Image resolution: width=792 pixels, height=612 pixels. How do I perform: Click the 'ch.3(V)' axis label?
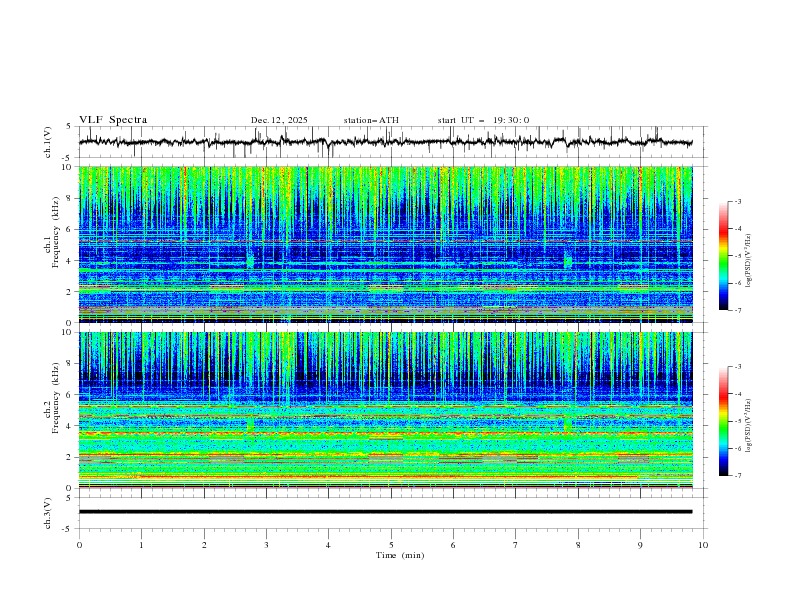pyautogui.click(x=48, y=513)
